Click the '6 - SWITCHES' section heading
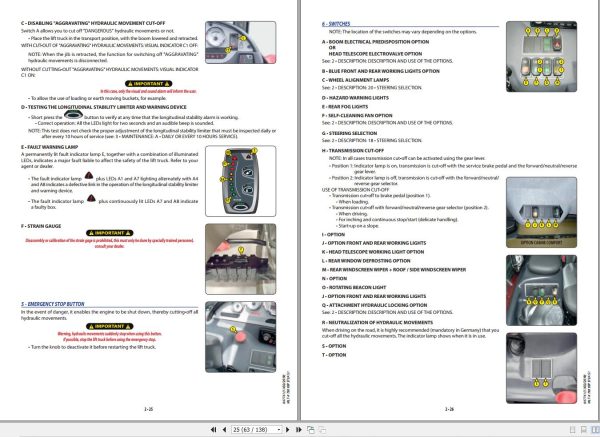Image resolution: width=600 pixels, height=437 pixels. (x=336, y=24)
